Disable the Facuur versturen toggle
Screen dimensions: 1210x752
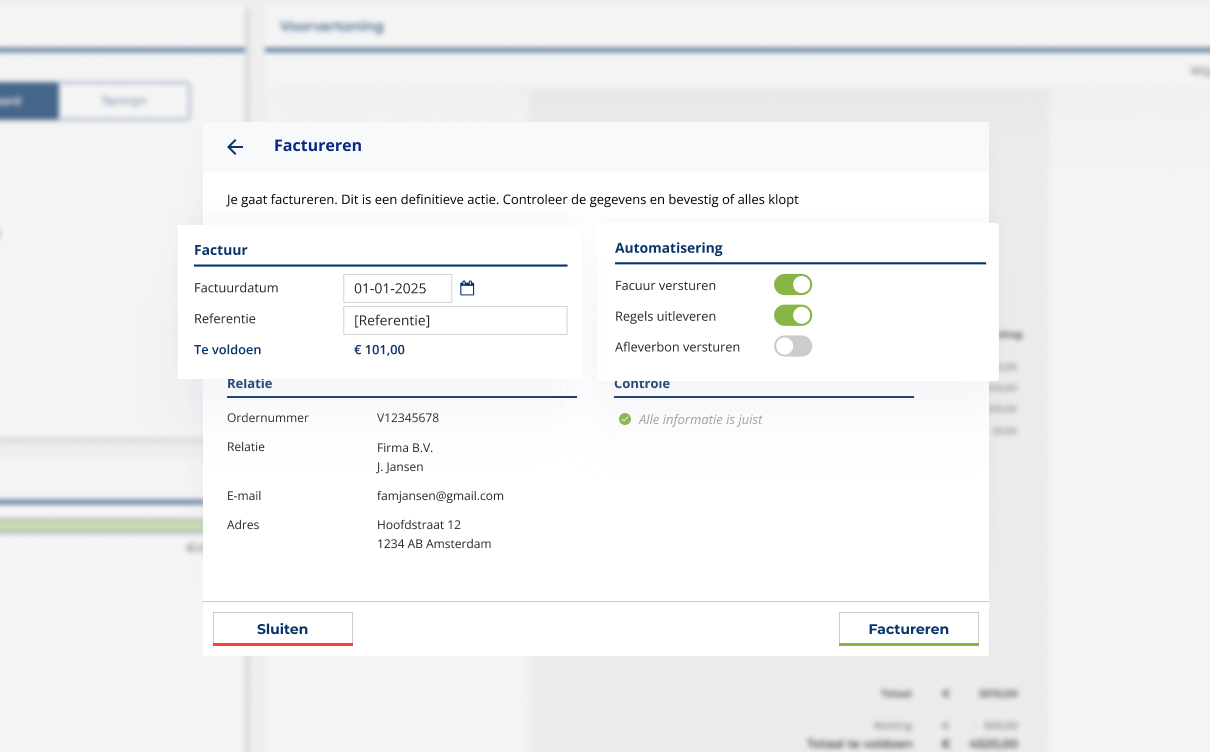coord(793,285)
